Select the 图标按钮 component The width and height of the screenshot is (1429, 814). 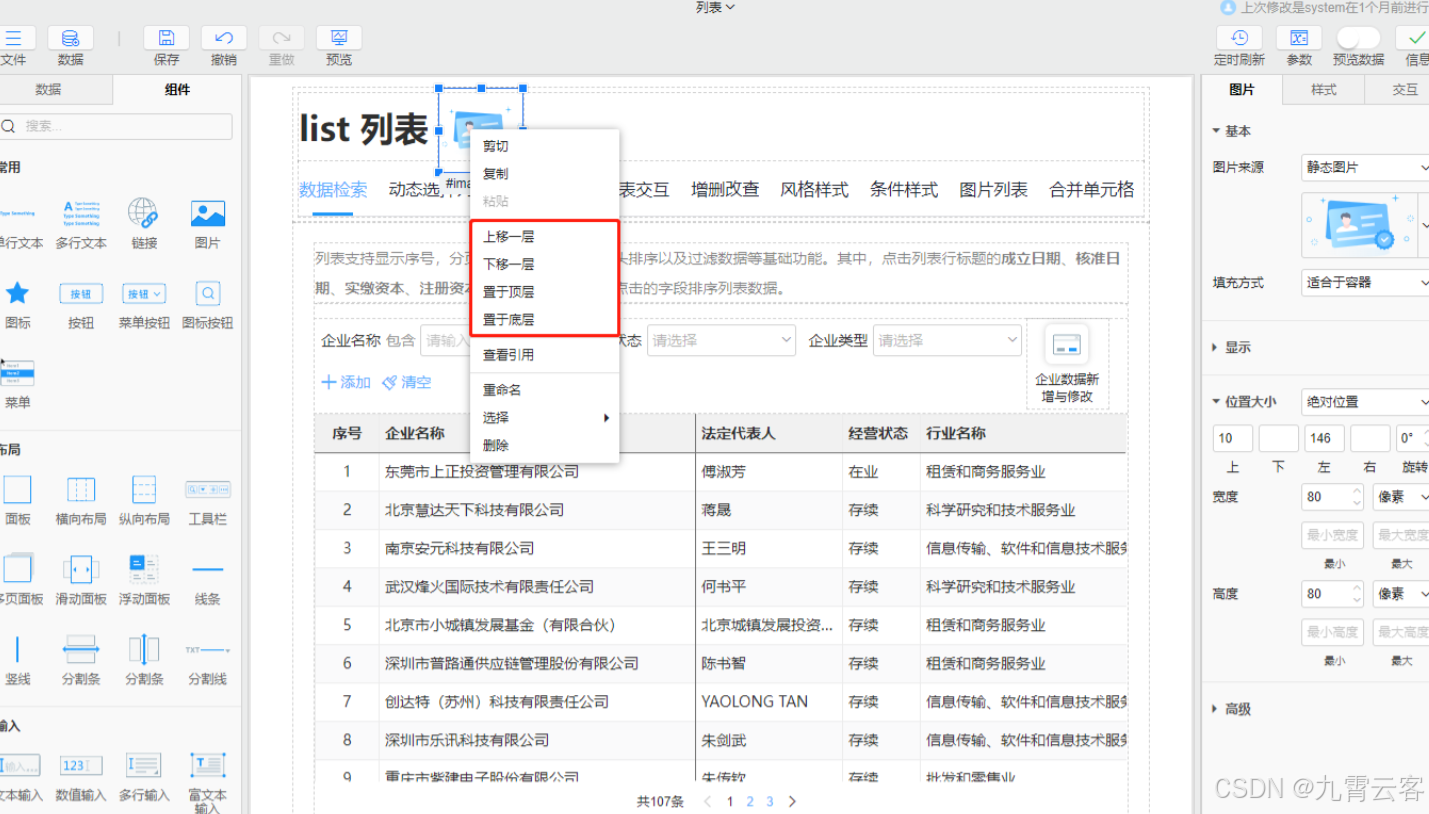(207, 304)
